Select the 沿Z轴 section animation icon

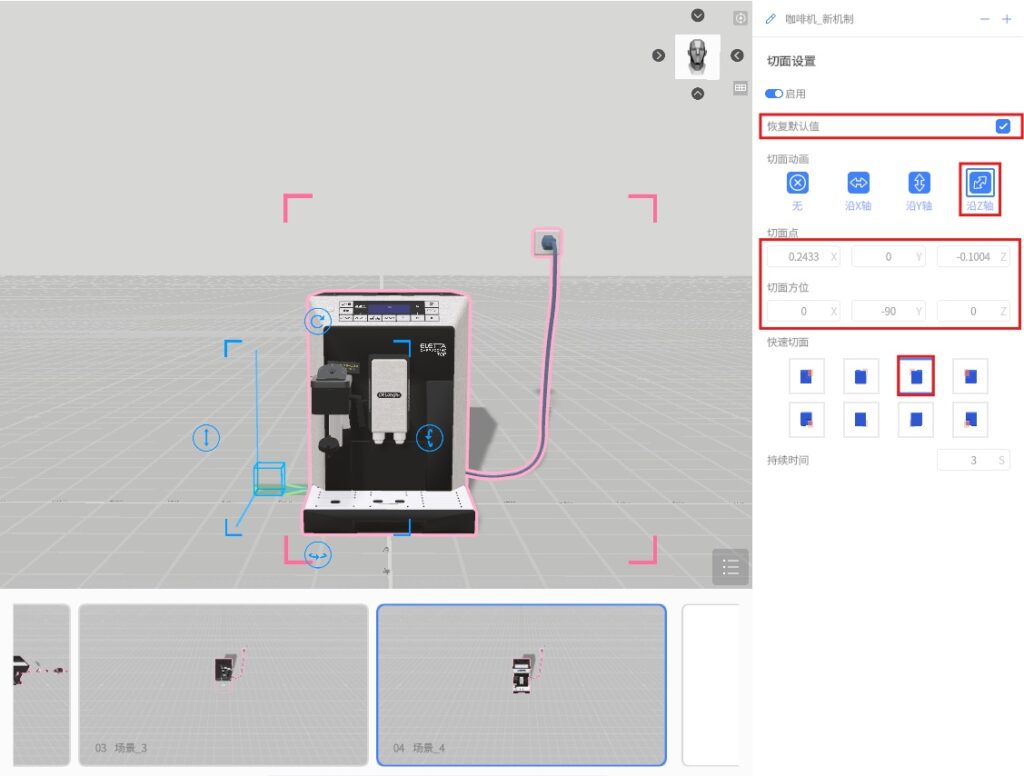pyautogui.click(x=979, y=183)
